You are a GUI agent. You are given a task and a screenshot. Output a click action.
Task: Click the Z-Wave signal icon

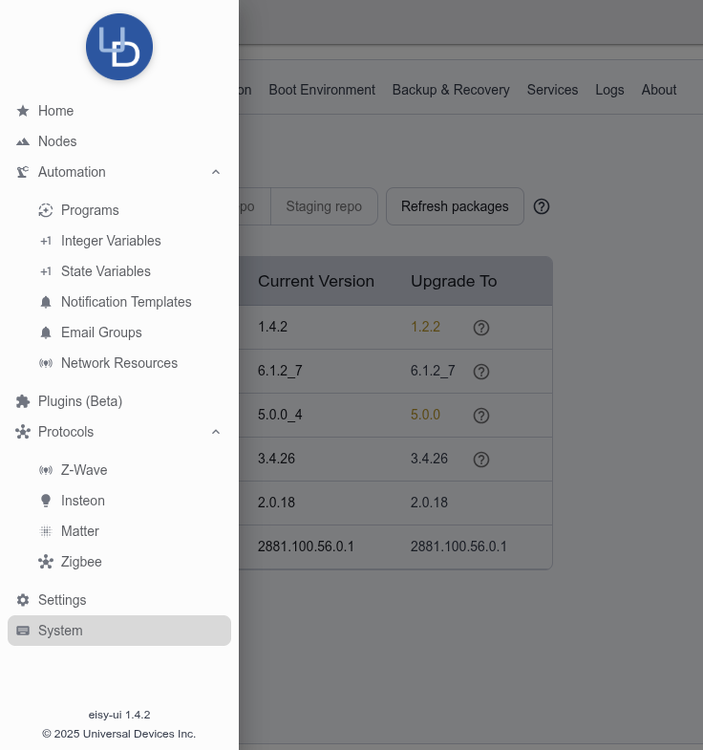coord(46,470)
